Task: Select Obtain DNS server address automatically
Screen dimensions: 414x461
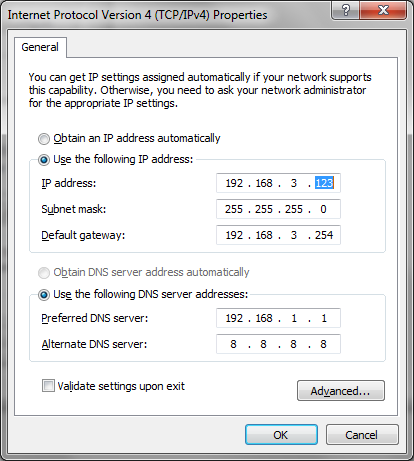Action: click(44, 273)
